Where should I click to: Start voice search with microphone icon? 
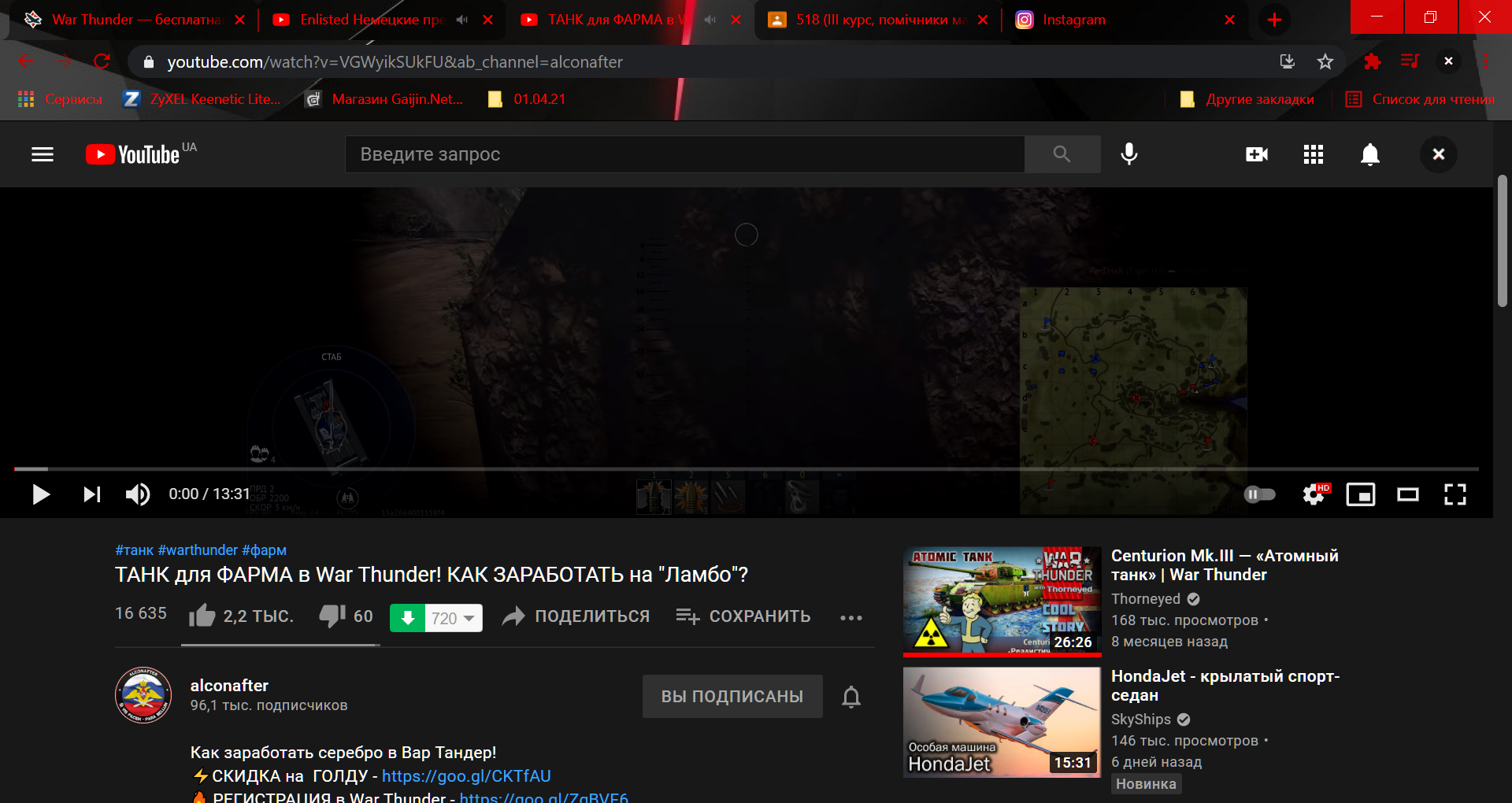point(1129,154)
